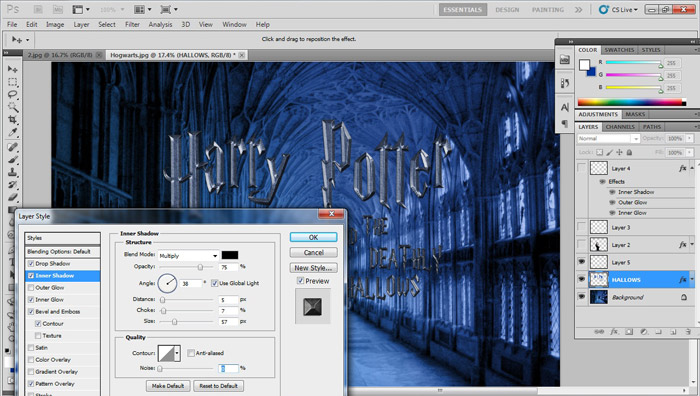Open the Arrange Documents dropdown
The width and height of the screenshot is (700, 396).
click(x=143, y=9)
